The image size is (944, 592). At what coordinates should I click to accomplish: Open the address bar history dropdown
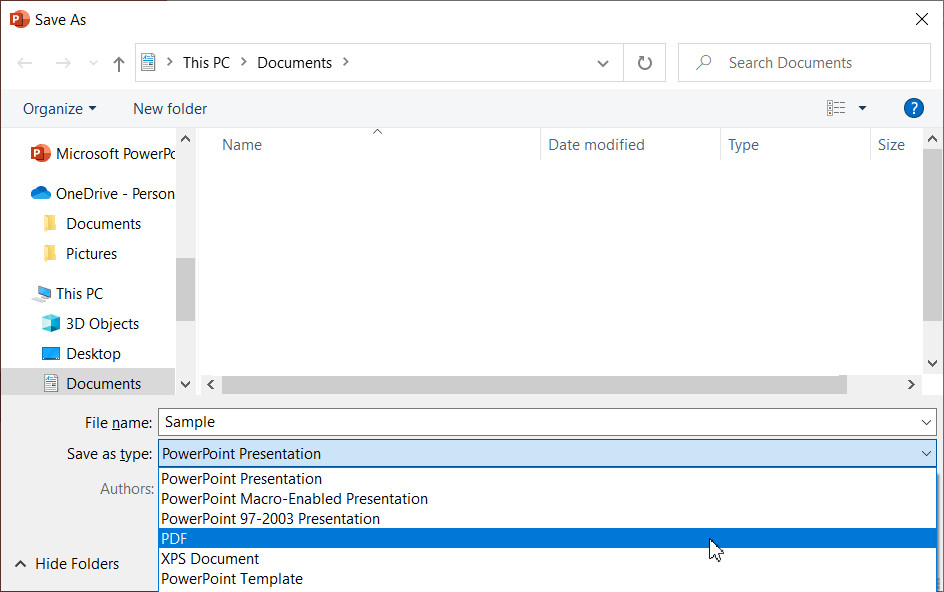point(603,63)
